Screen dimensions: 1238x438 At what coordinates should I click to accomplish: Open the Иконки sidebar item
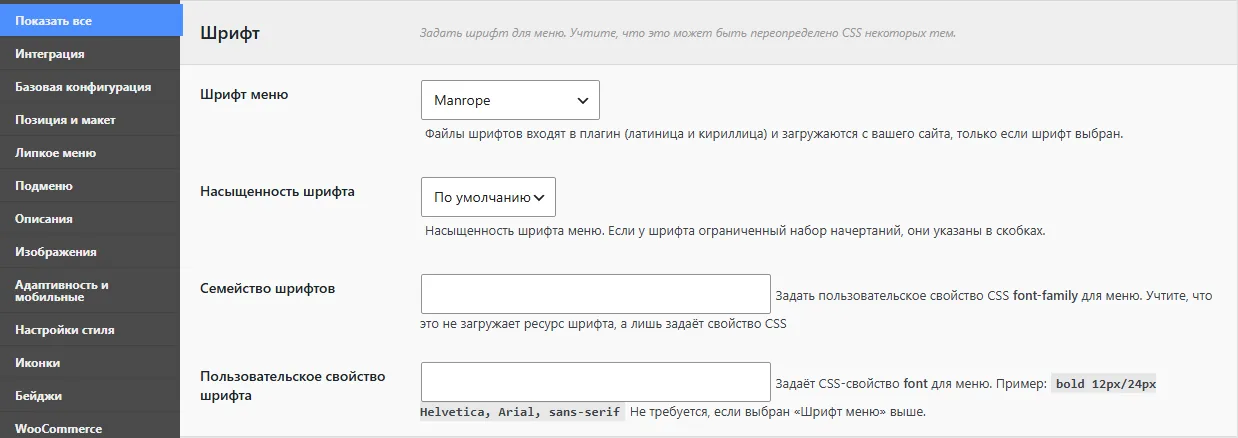click(90, 362)
